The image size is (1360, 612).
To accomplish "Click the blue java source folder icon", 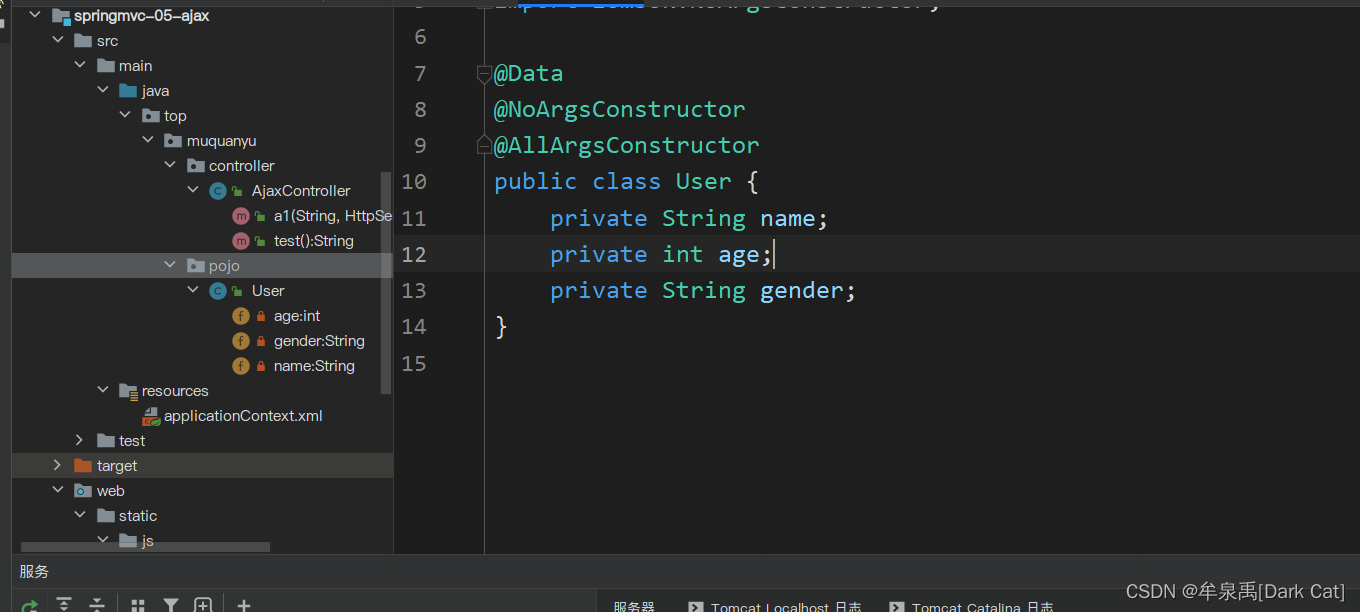I will pos(128,90).
